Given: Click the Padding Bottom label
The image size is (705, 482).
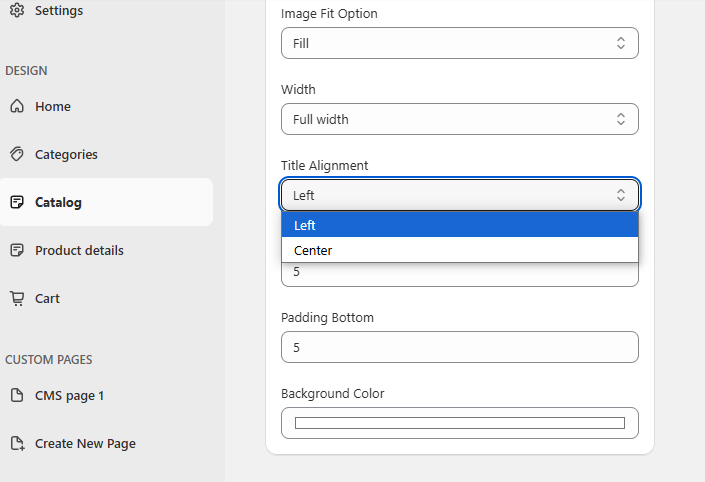Looking at the screenshot, I should click(327, 317).
